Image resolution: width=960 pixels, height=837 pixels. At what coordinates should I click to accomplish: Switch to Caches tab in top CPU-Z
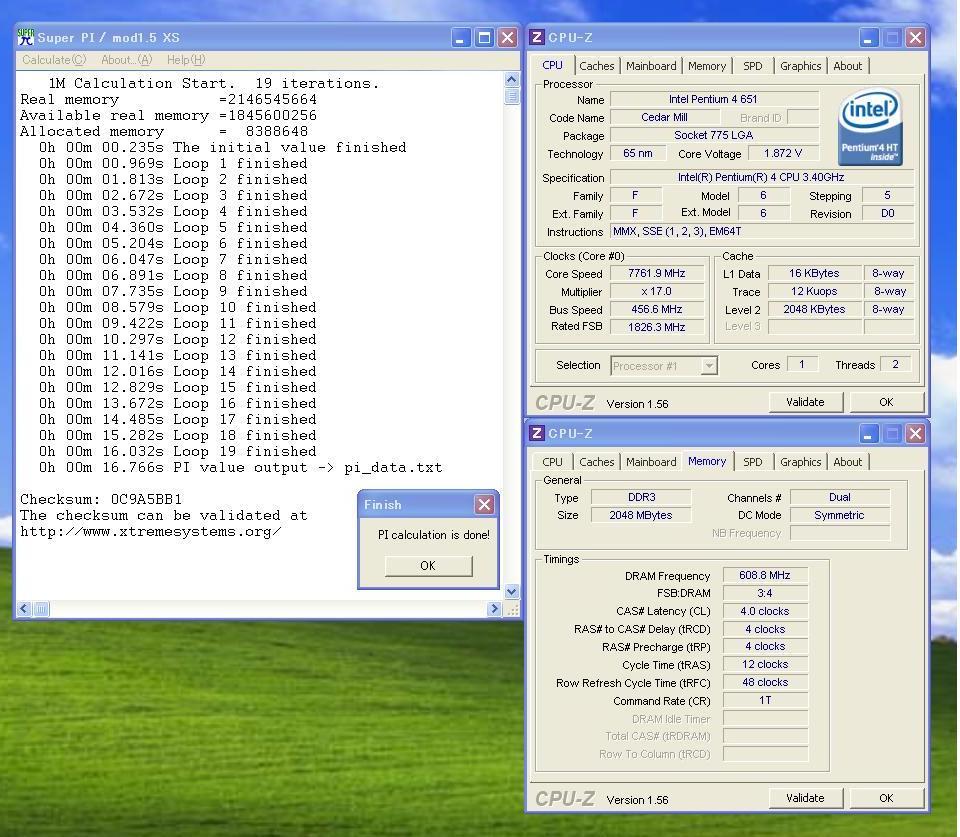coord(596,66)
